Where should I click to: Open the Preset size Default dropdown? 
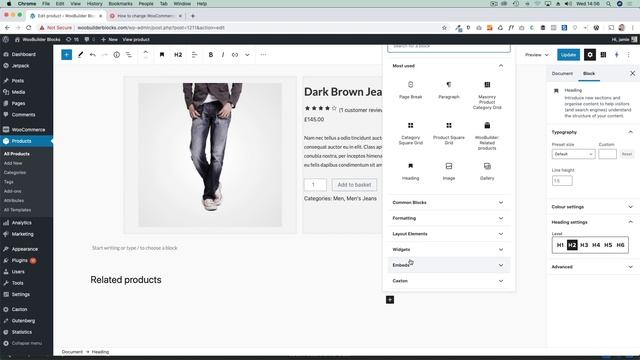[573, 154]
